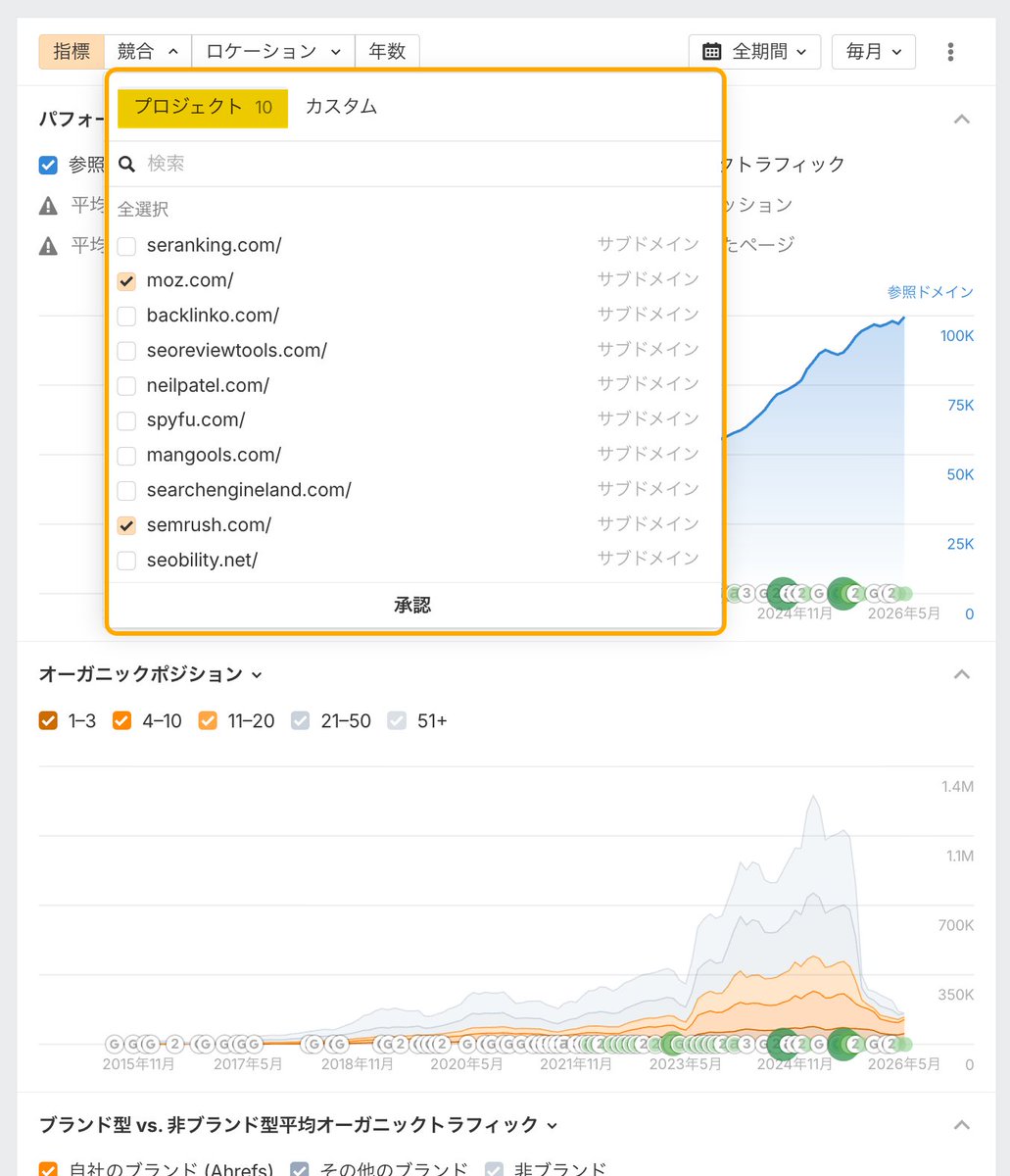Click the 全選択 select-all option
Image resolution: width=1010 pixels, height=1176 pixels.
(143, 210)
